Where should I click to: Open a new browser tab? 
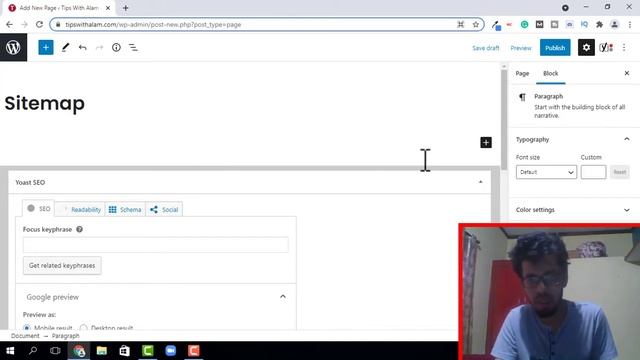pyautogui.click(x=126, y=8)
